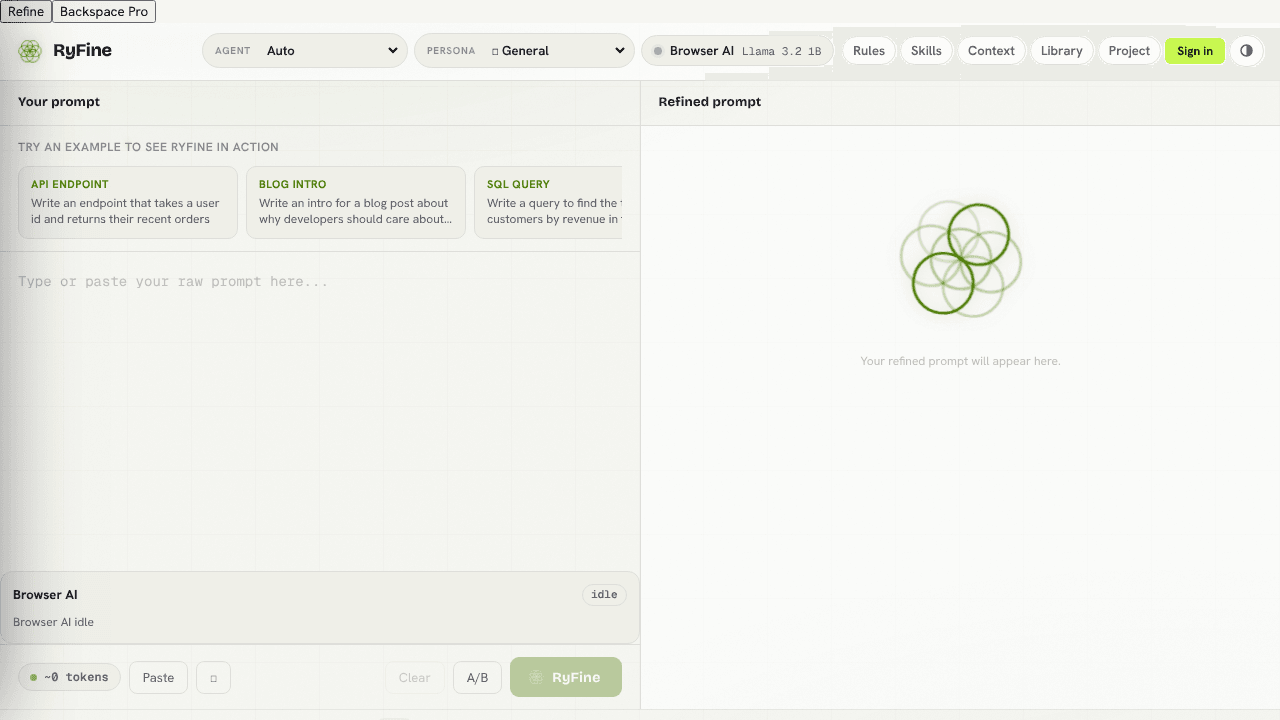
Task: Expand the Persona General dropdown
Action: (524, 51)
